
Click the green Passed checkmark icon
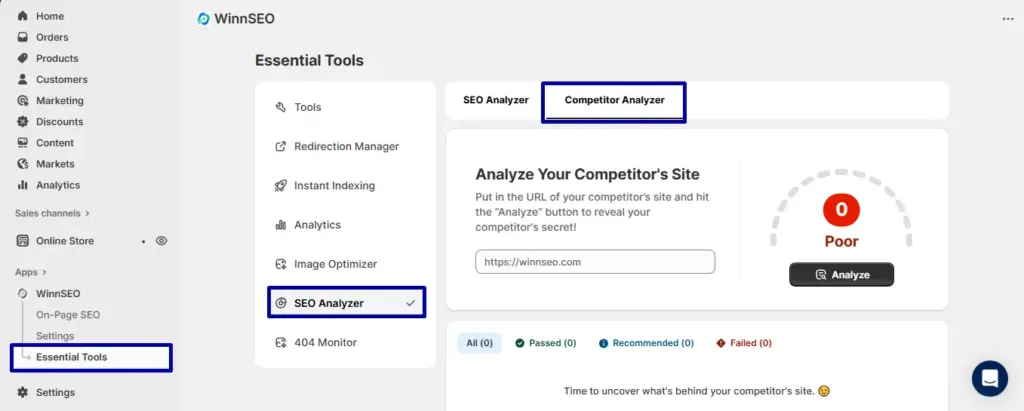click(520, 343)
